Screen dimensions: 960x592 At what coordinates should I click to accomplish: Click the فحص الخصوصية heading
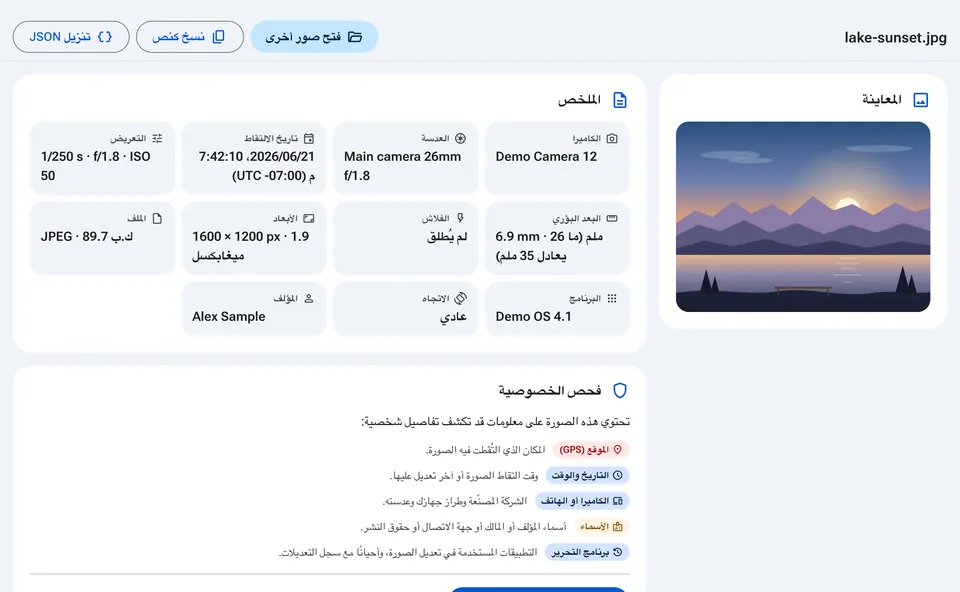click(x=550, y=391)
